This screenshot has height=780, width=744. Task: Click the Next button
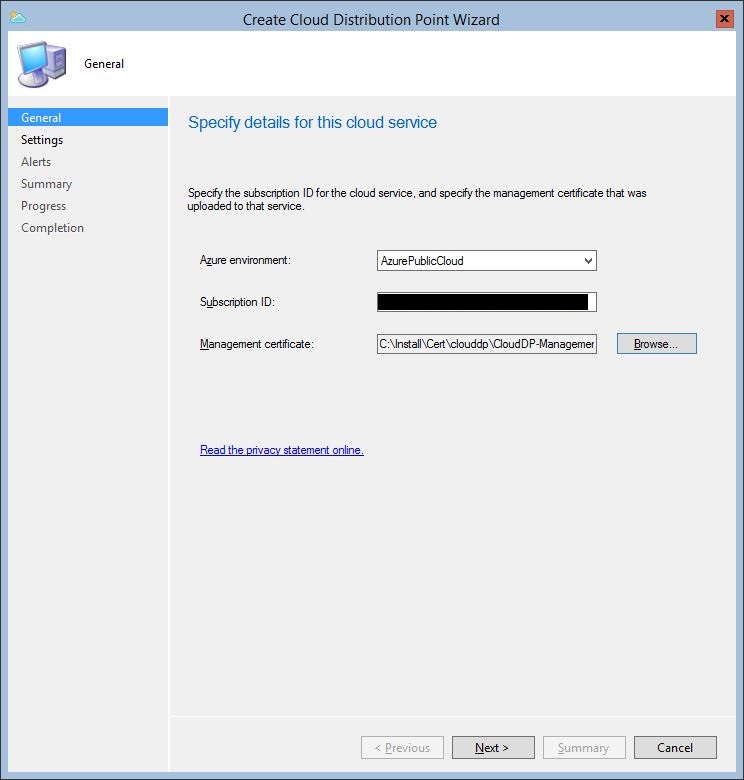[493, 748]
